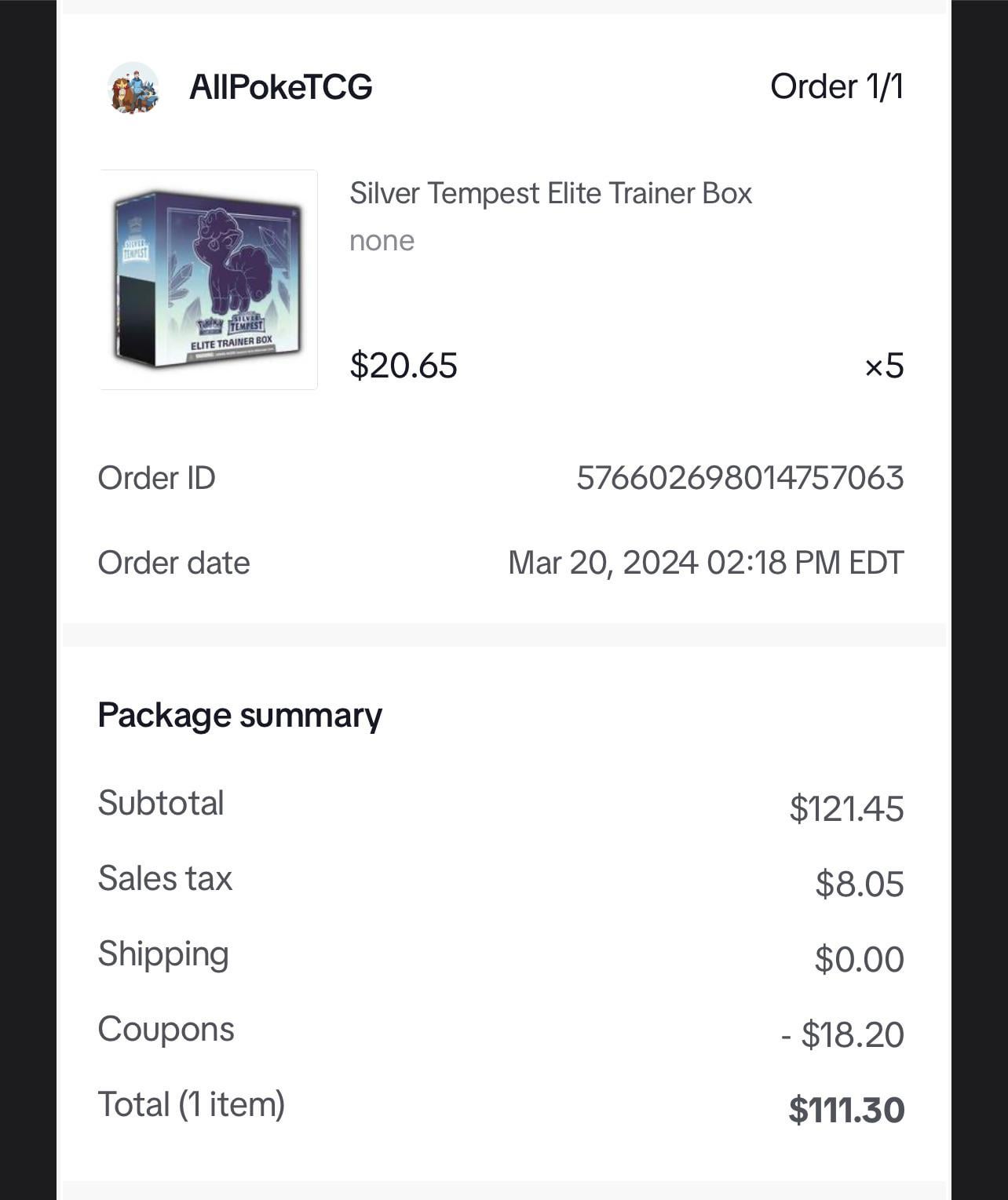Open the Silver Tempest box product image
1008x1200 pixels.
[208, 279]
